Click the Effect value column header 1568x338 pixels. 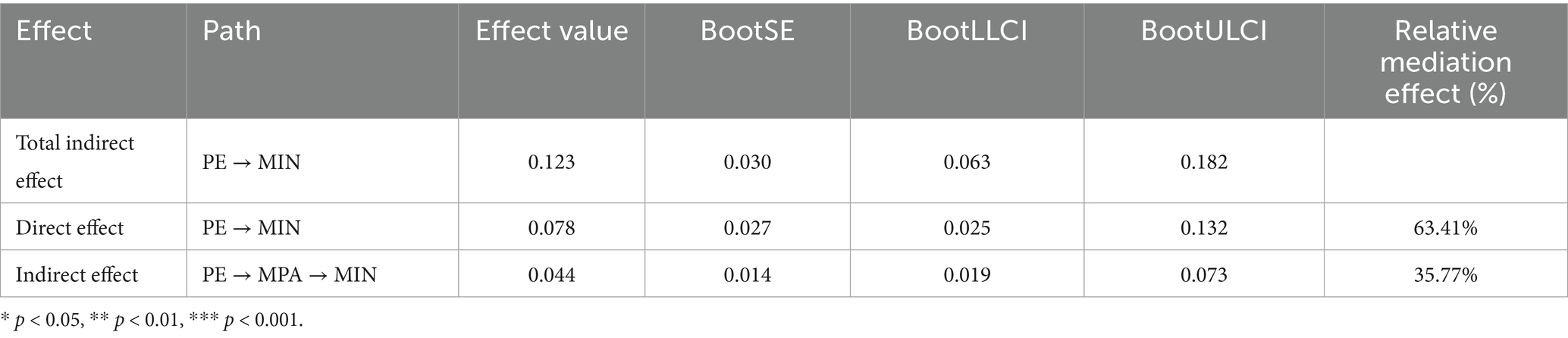[x=551, y=31]
